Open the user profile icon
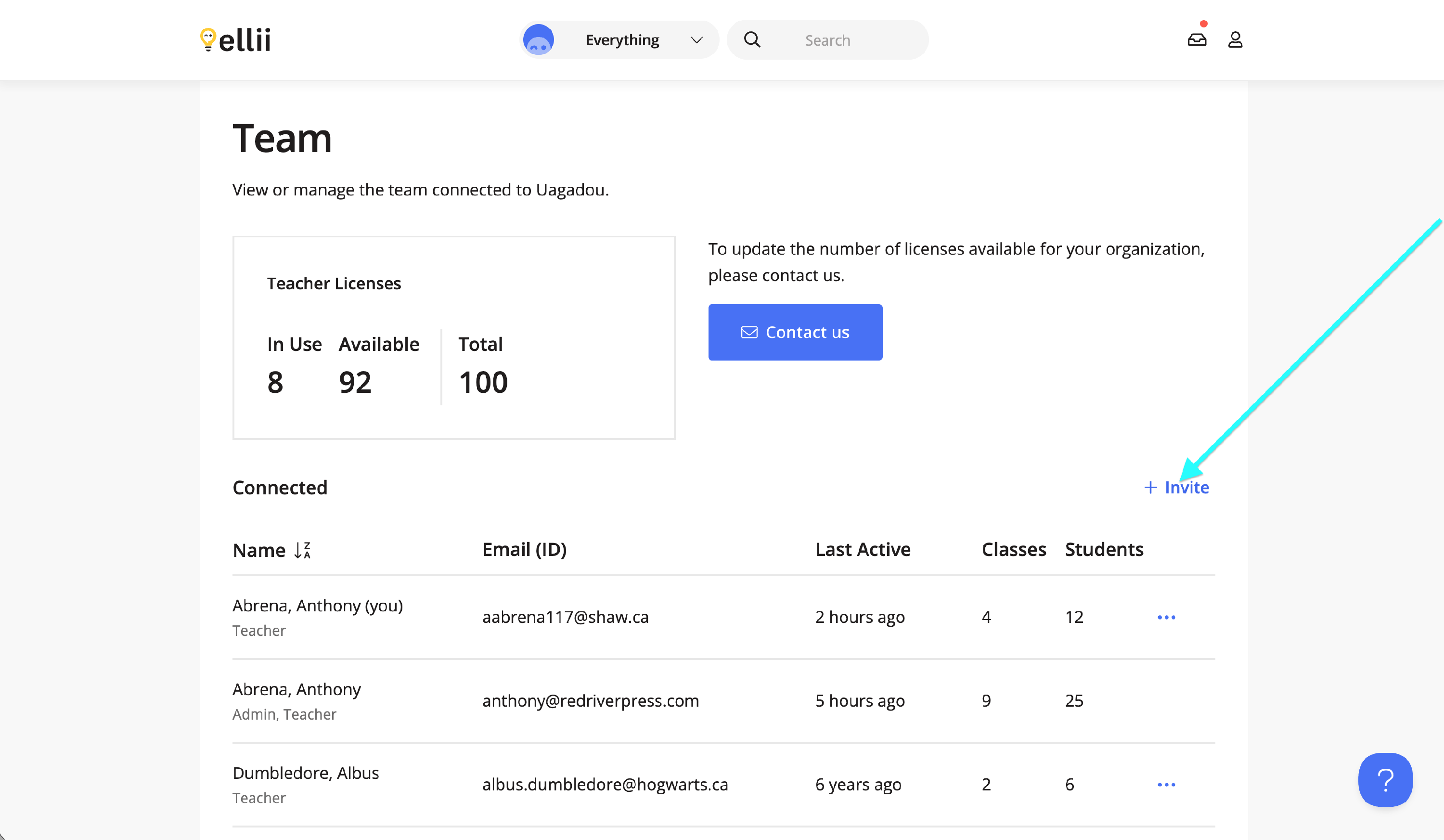Viewport: 1444px width, 840px height. coord(1235,39)
